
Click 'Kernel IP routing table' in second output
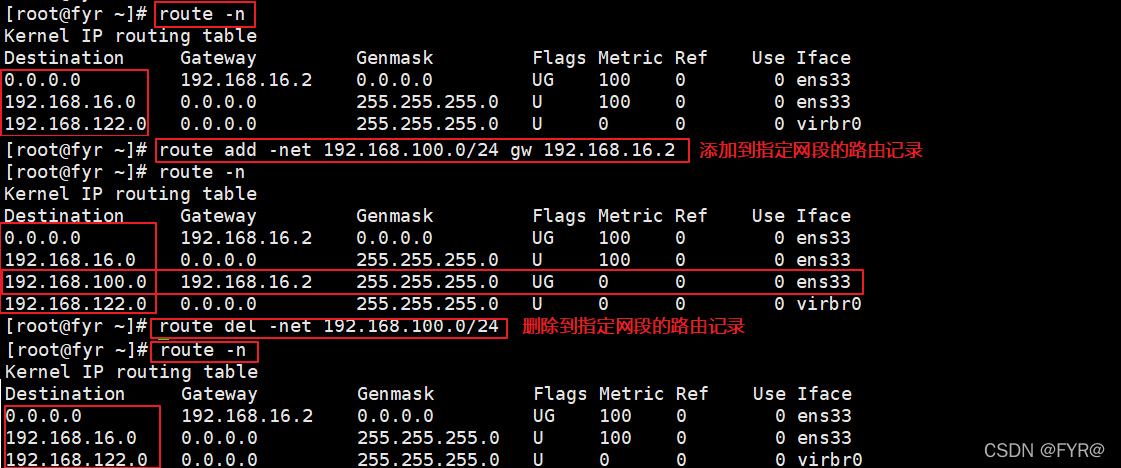131,194
